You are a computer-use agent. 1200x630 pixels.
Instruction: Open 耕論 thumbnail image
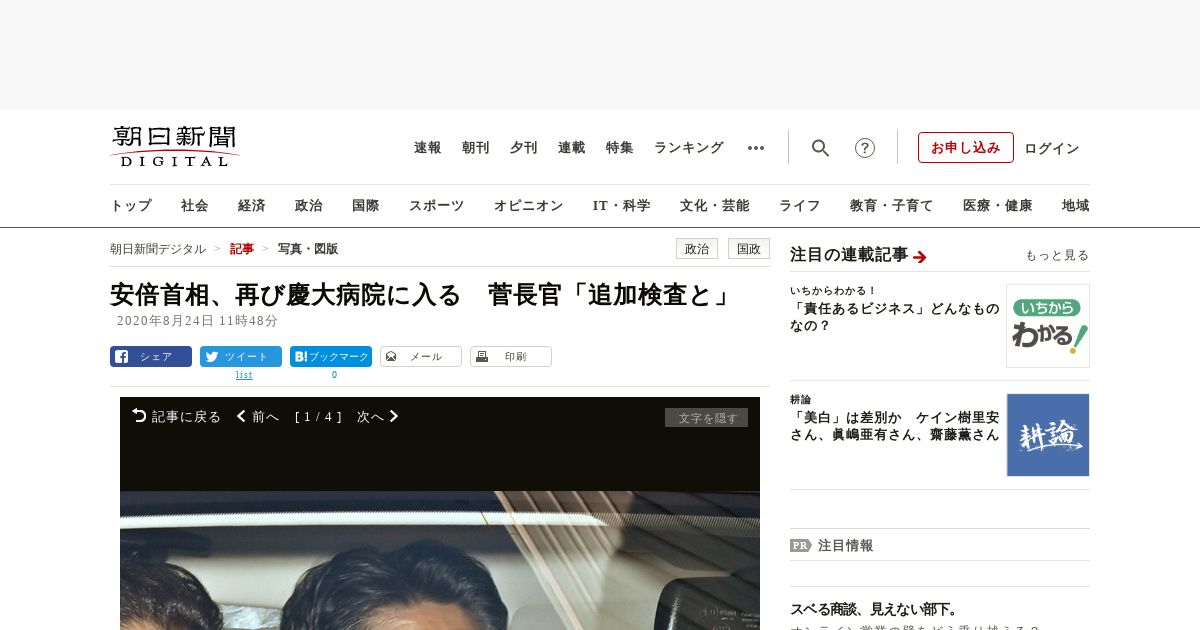click(1048, 435)
